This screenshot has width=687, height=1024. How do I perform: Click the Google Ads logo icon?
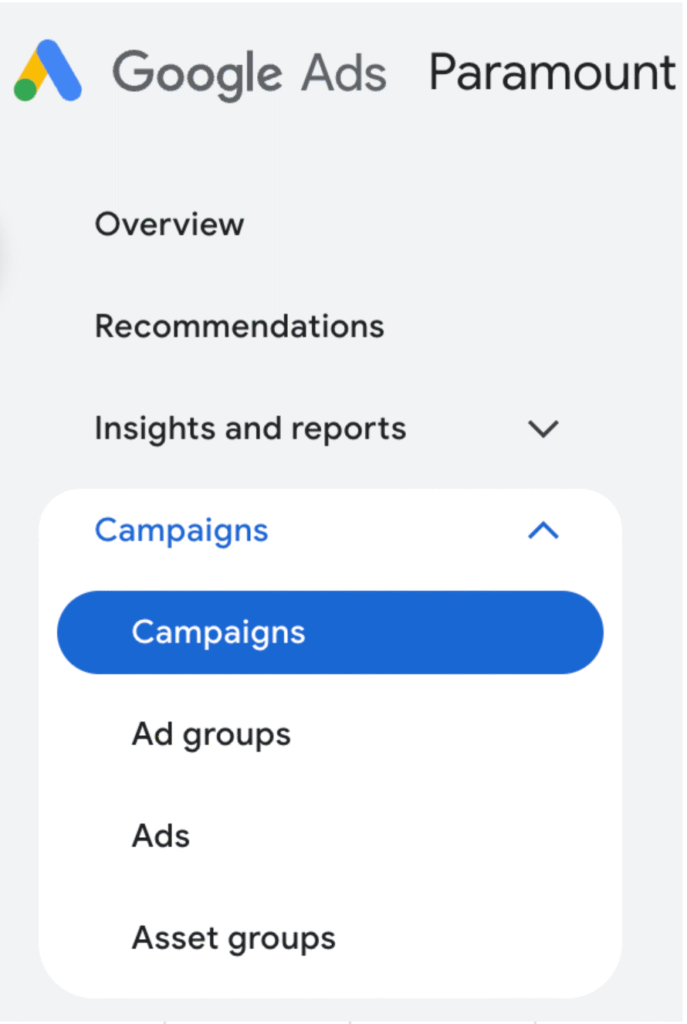coord(48,71)
